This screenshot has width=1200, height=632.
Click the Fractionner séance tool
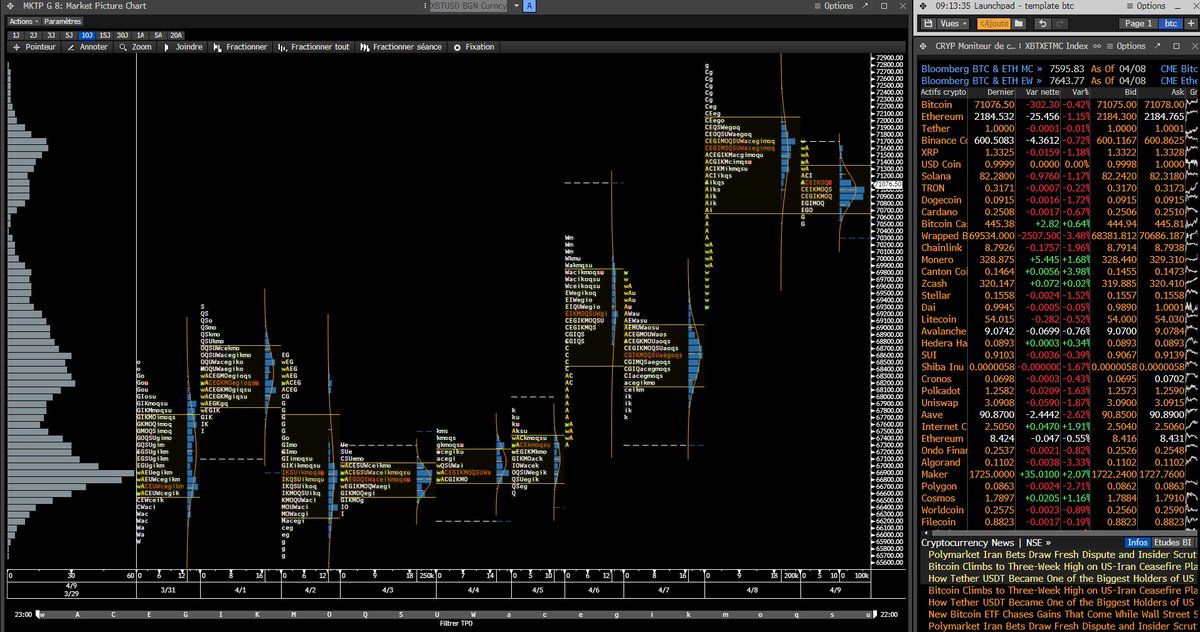point(401,47)
